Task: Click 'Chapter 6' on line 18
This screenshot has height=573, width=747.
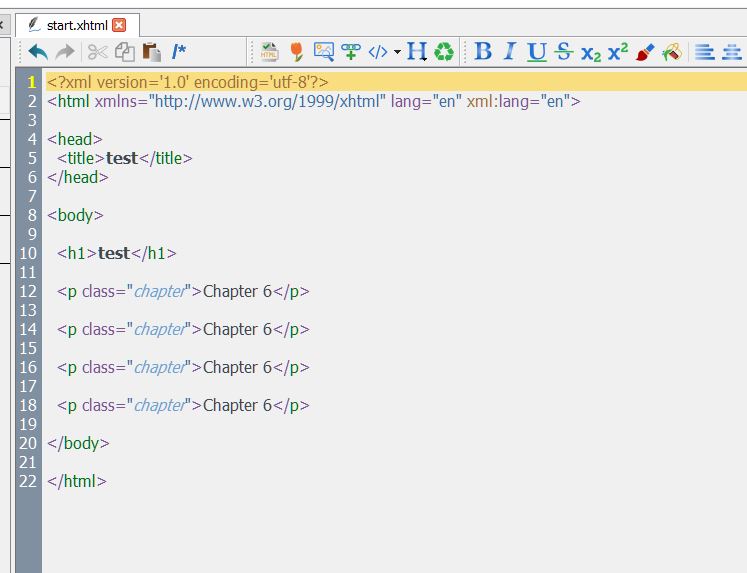Action: tap(237, 405)
